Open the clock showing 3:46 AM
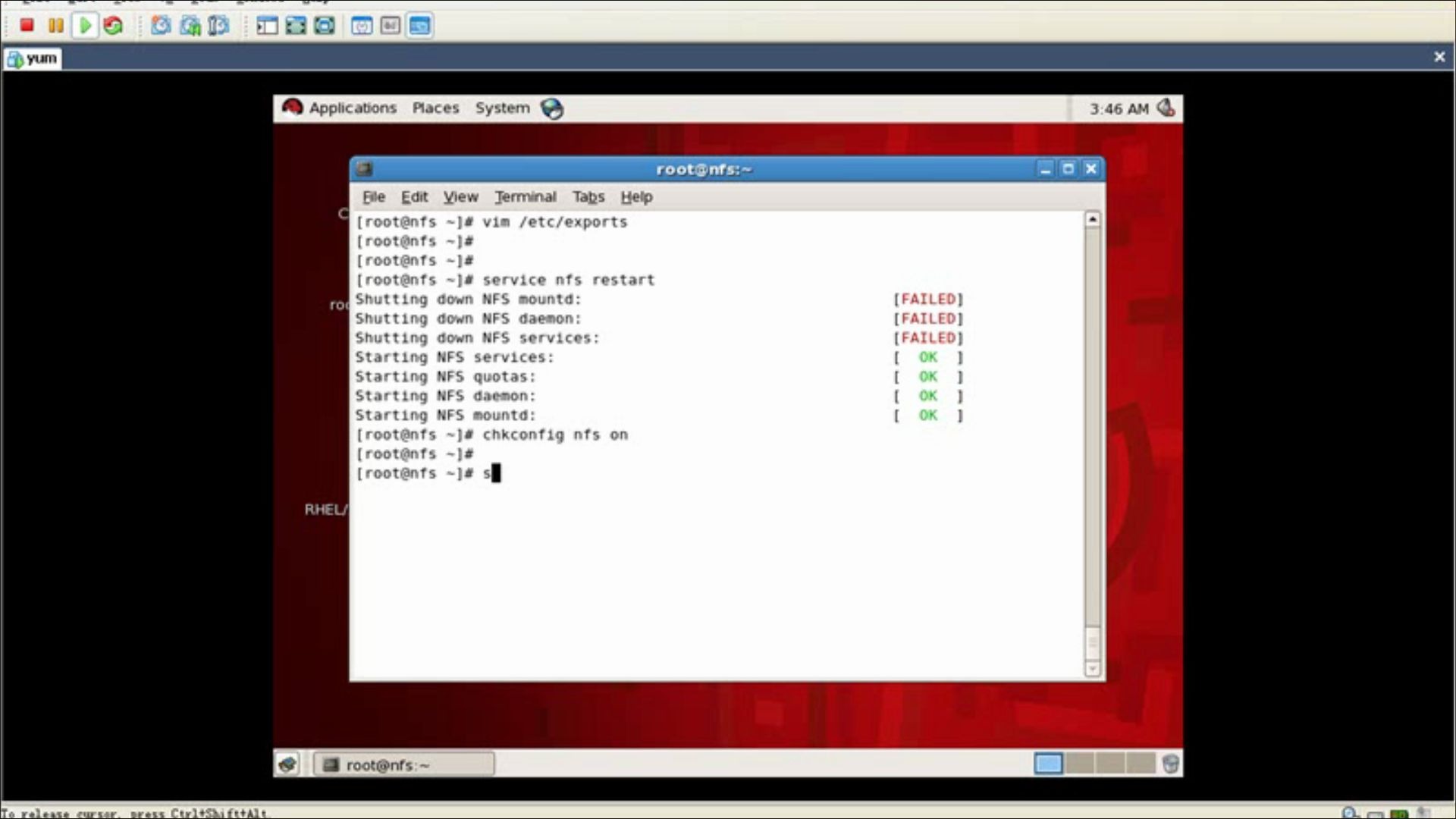Screen dimensions: 1456x819 click(1121, 108)
